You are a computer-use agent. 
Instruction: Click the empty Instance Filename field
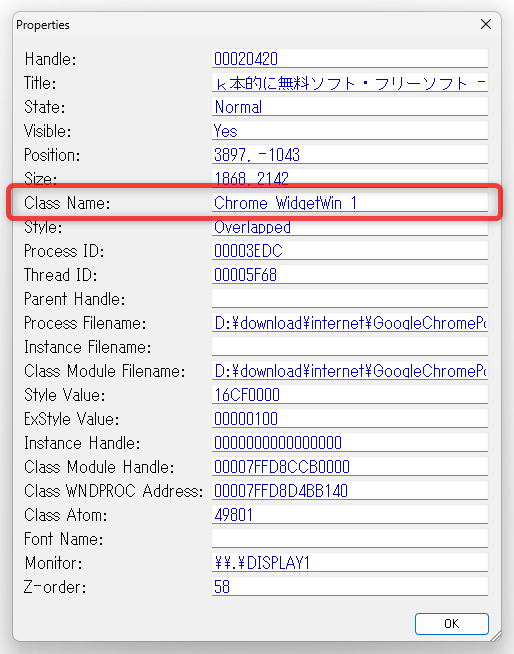pos(350,347)
